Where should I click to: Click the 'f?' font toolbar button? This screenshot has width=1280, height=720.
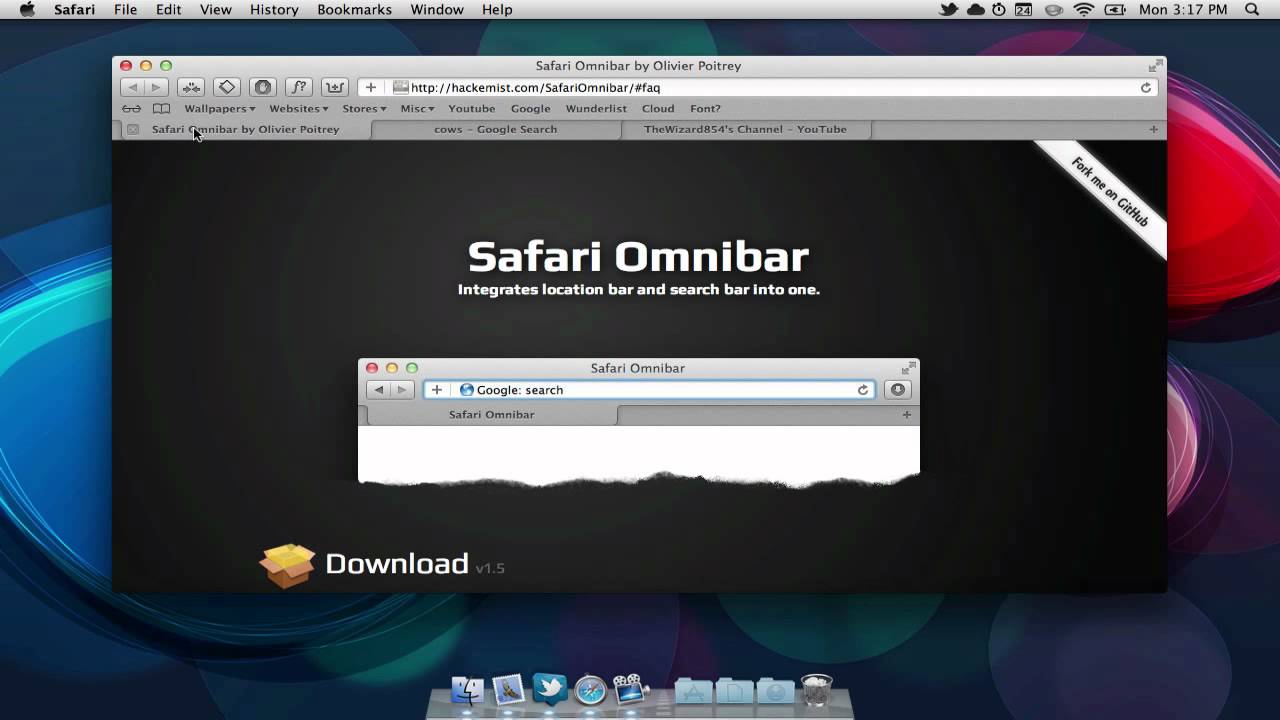(x=299, y=87)
